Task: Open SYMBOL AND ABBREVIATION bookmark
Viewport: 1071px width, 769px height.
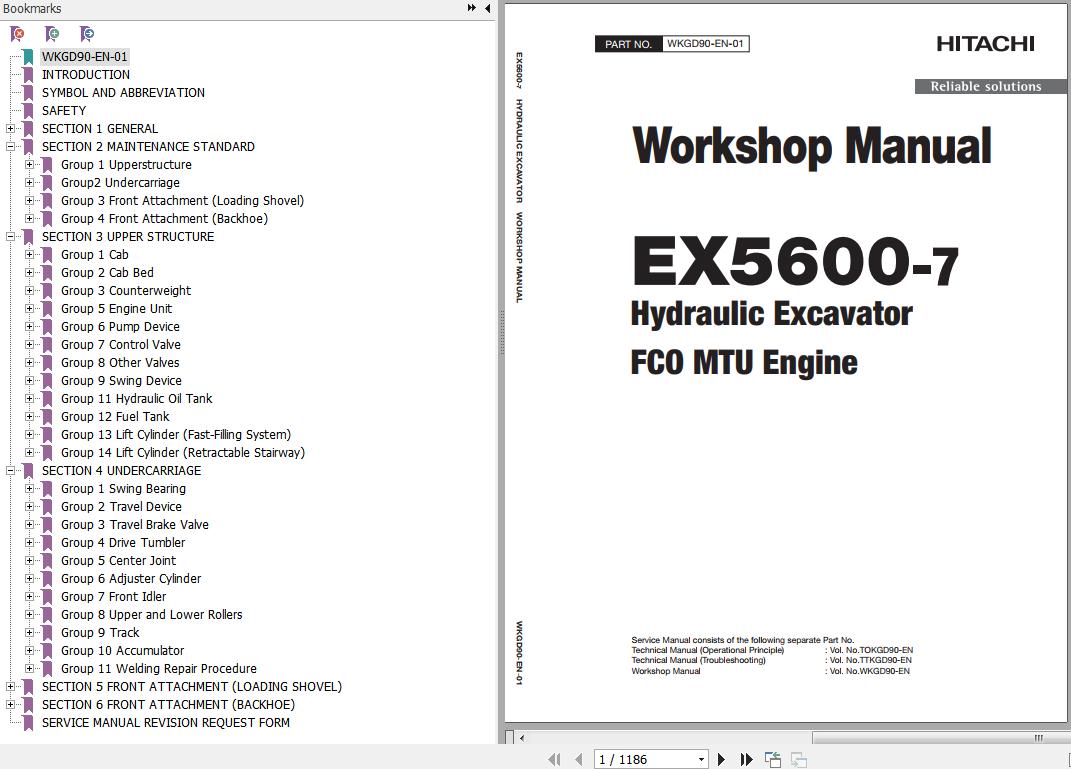Action: [123, 92]
